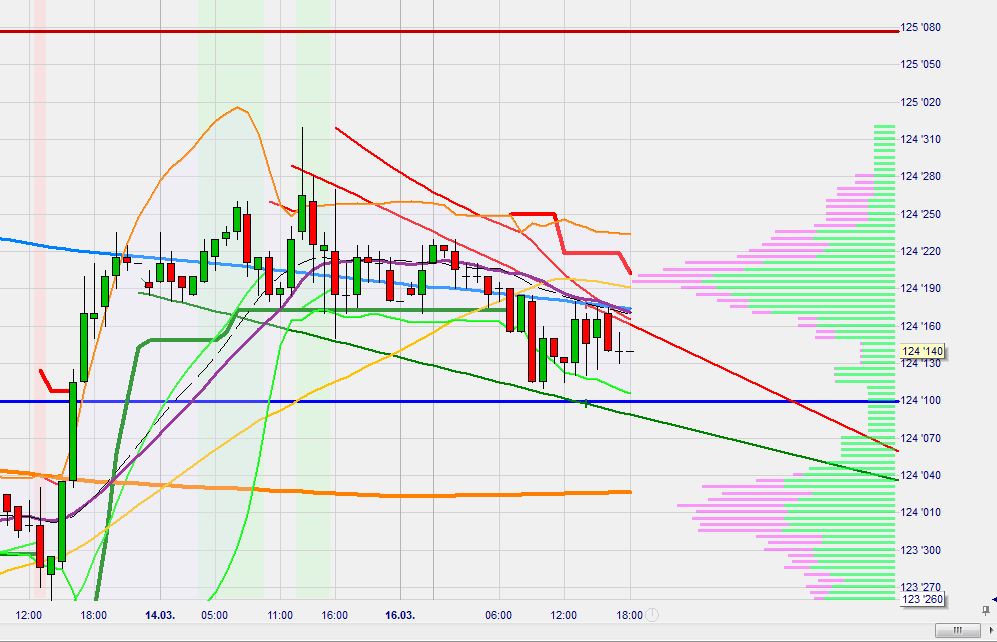Viewport: 997px width, 642px height.
Task: Click the pin icon below the price axis
Action: (x=986, y=611)
